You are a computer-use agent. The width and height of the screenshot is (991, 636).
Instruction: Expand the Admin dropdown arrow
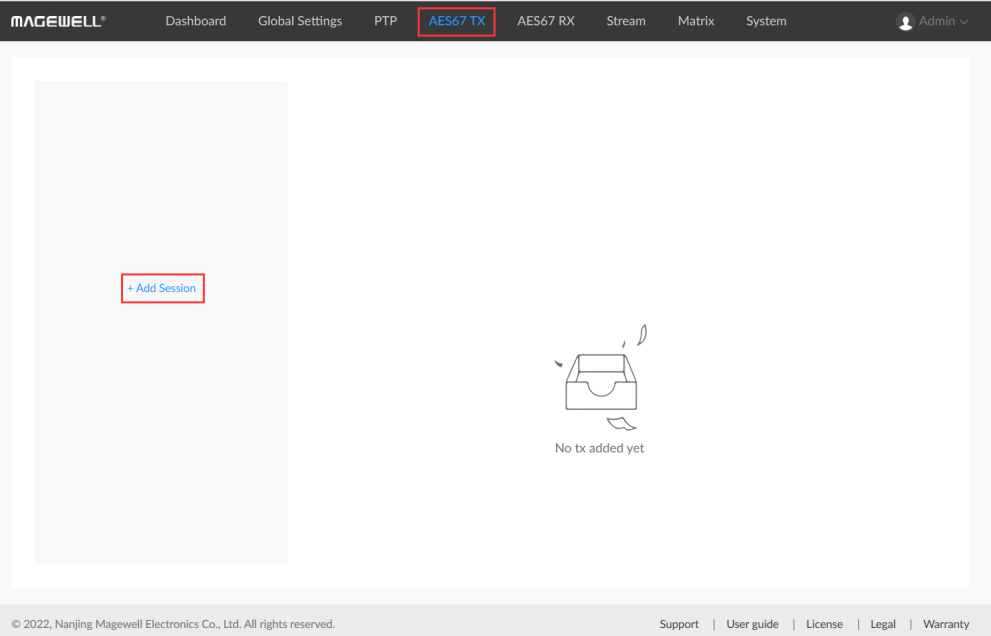click(x=964, y=21)
